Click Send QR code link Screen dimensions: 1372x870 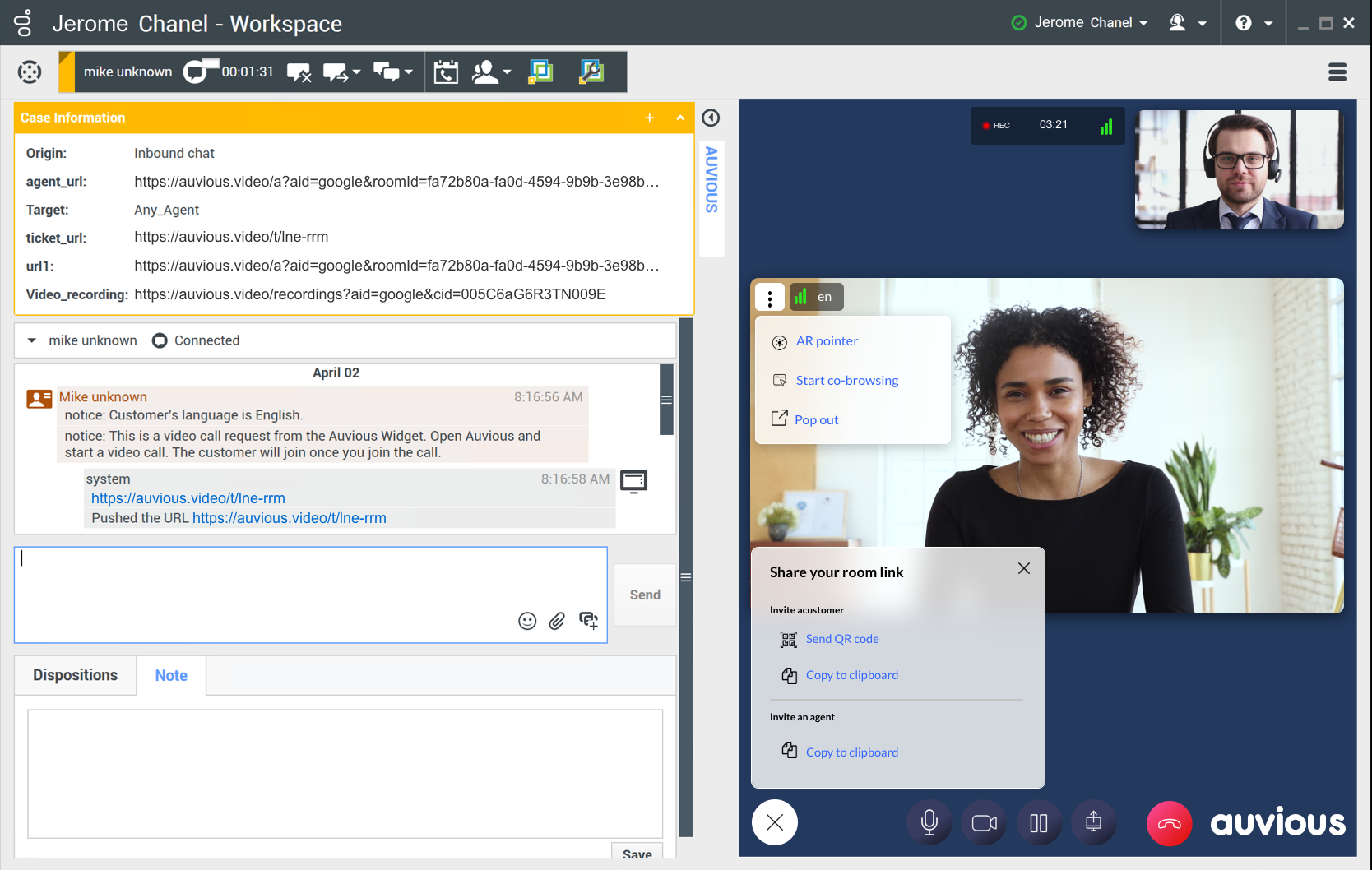(841, 639)
